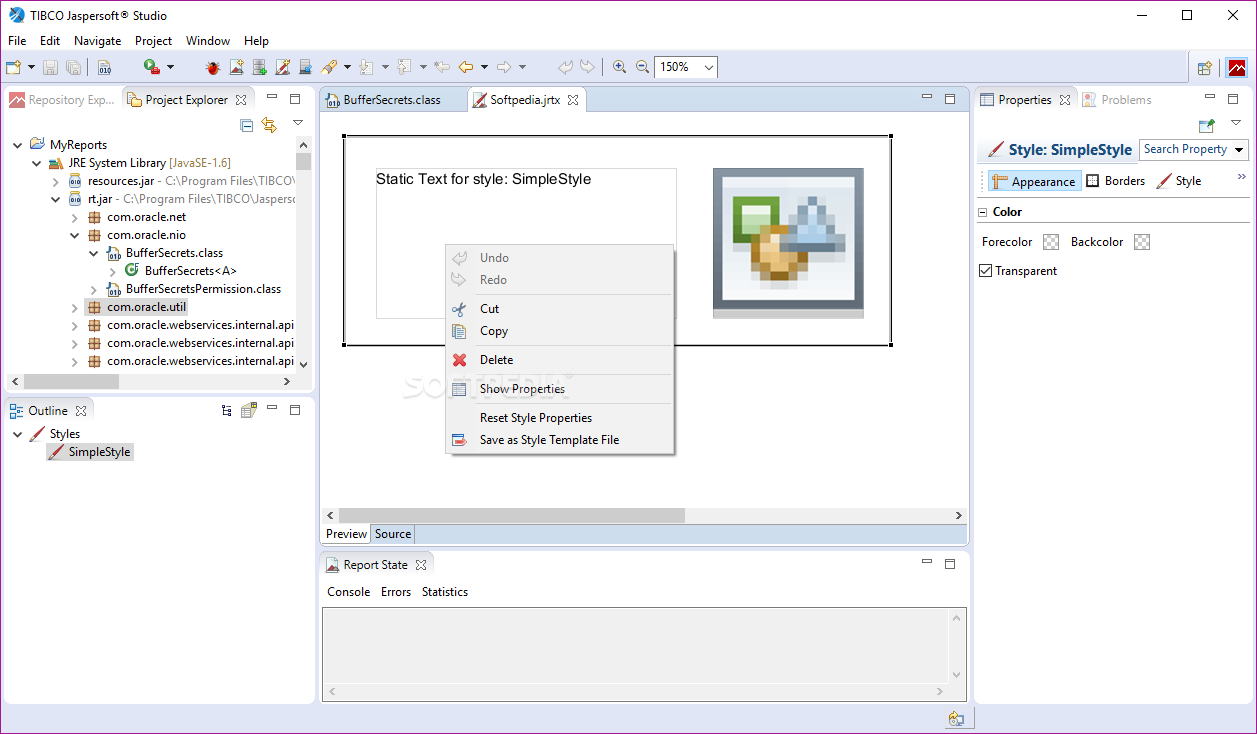Click the green Run toolbar icon
This screenshot has height=734, width=1257.
pyautogui.click(x=151, y=67)
